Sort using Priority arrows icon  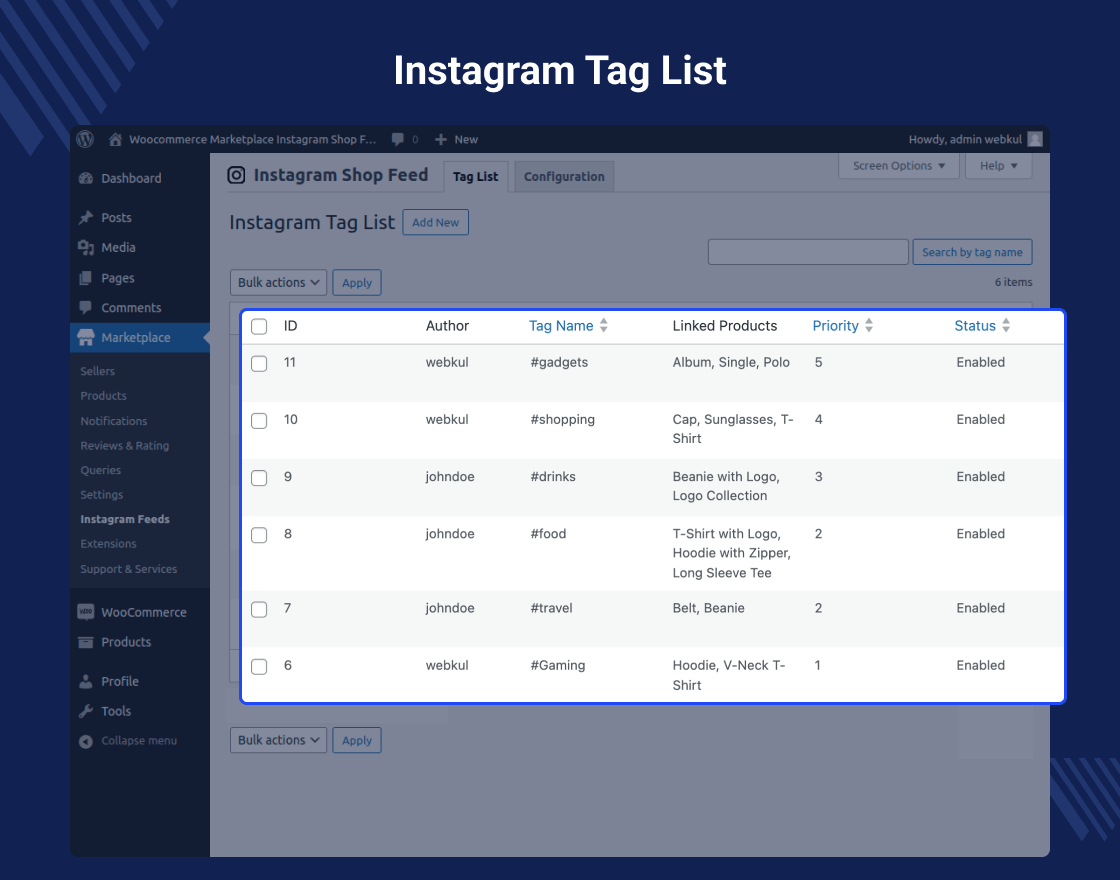(869, 326)
